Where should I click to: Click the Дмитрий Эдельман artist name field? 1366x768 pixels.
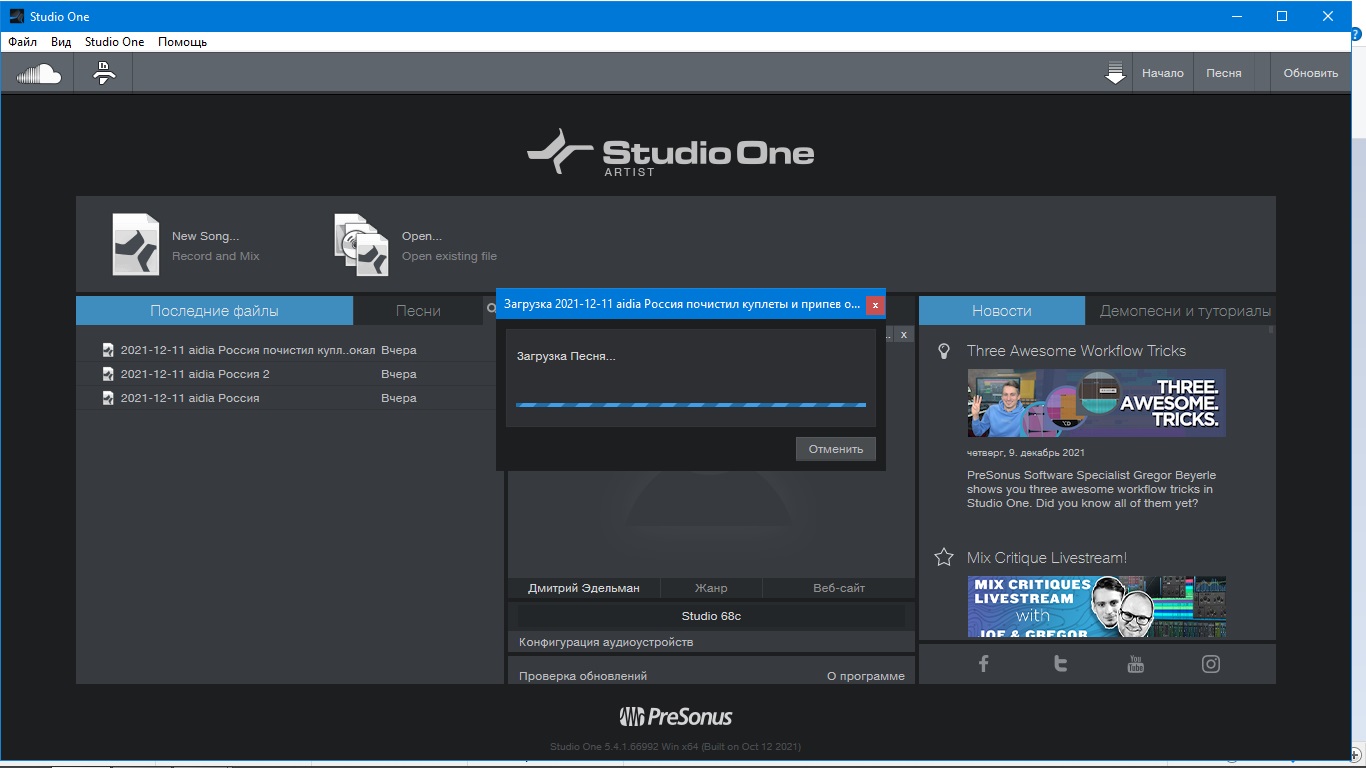[583, 588]
